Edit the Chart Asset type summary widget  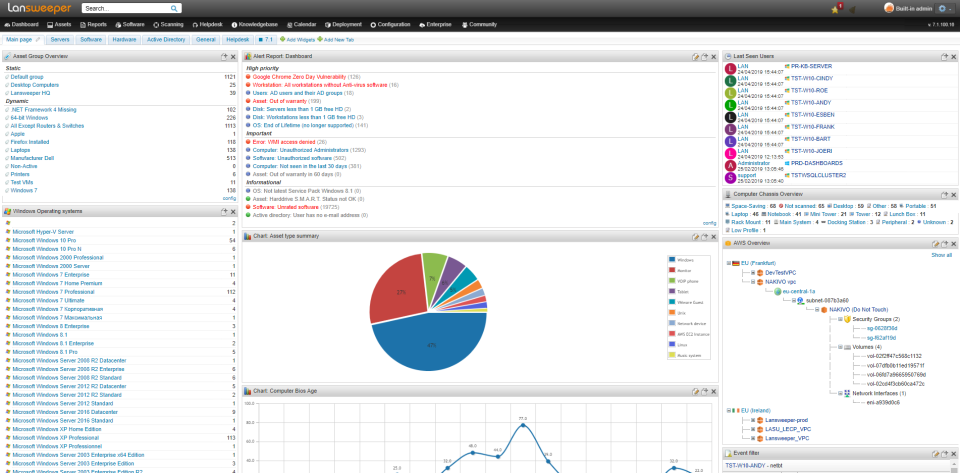click(x=696, y=236)
